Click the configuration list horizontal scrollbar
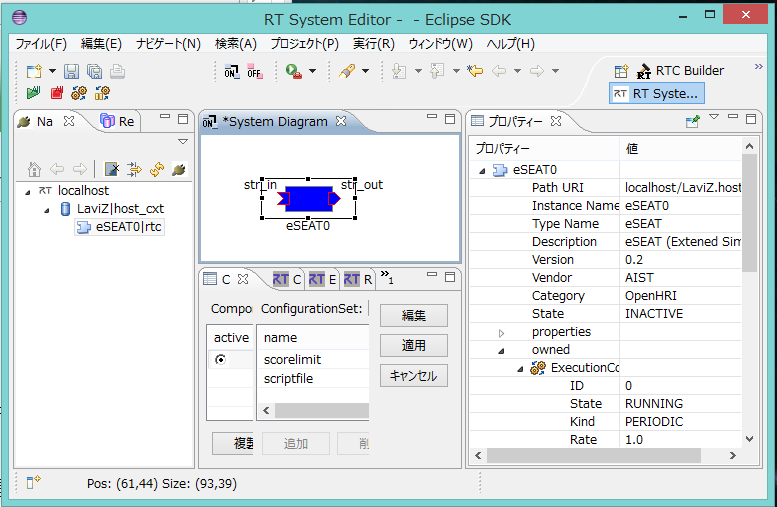The image size is (777, 507). pos(322,410)
